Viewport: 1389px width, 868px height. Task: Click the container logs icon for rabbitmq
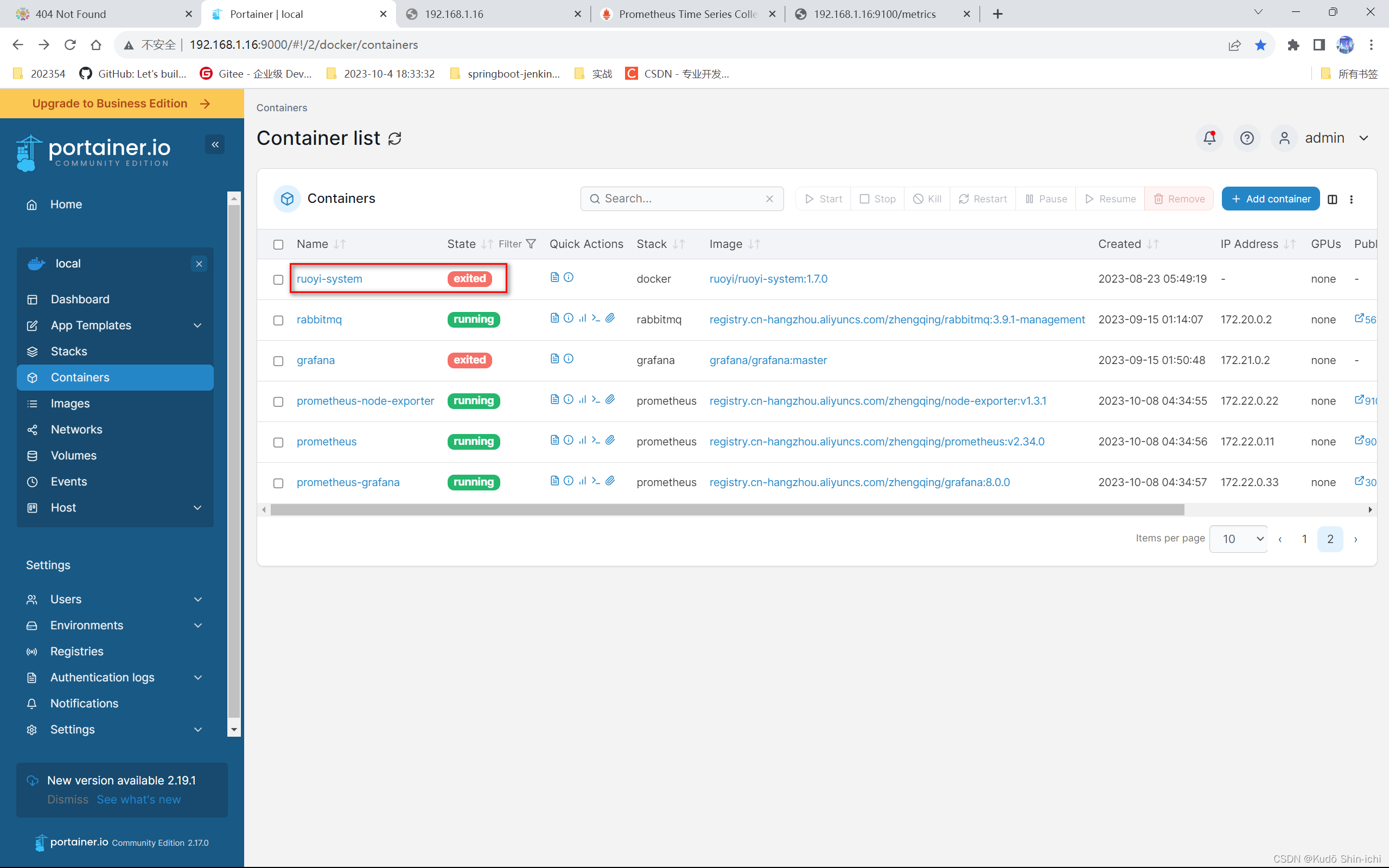tap(555, 318)
